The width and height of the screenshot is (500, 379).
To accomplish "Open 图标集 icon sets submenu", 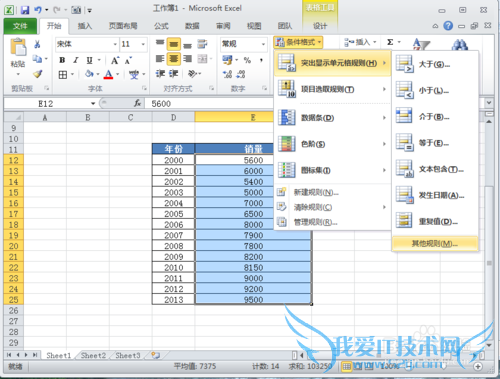I will pyautogui.click(x=332, y=170).
